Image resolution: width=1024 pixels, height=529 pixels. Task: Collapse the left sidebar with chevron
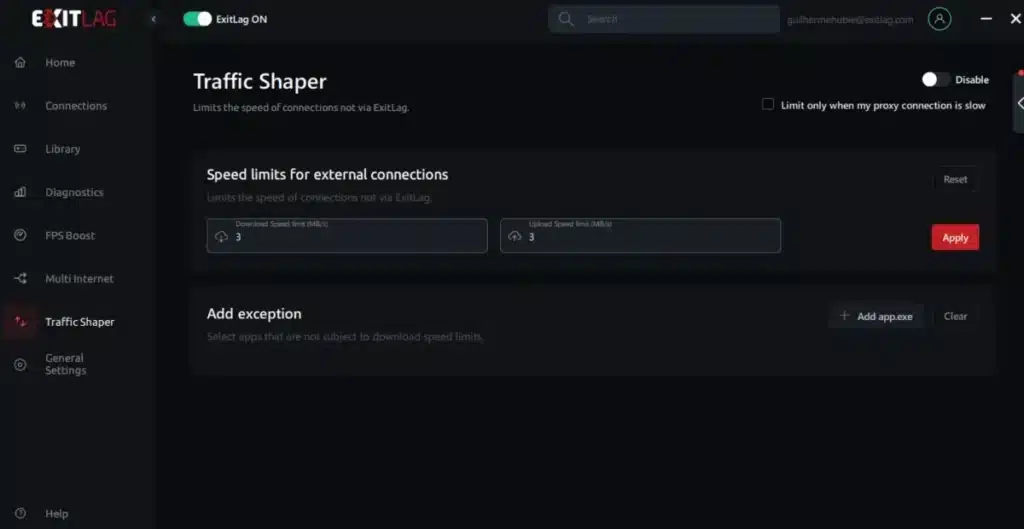153,19
